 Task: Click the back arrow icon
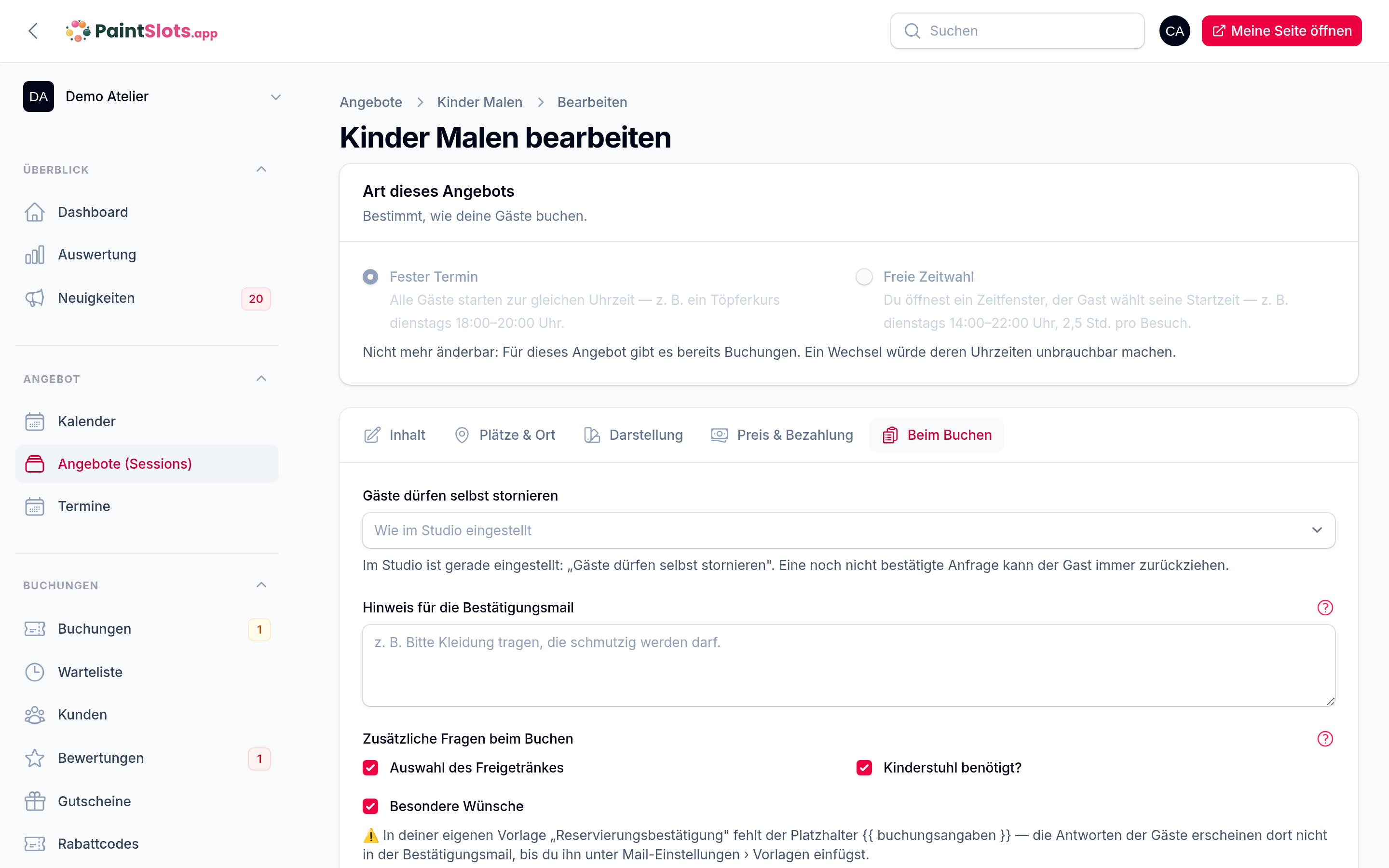coord(33,31)
